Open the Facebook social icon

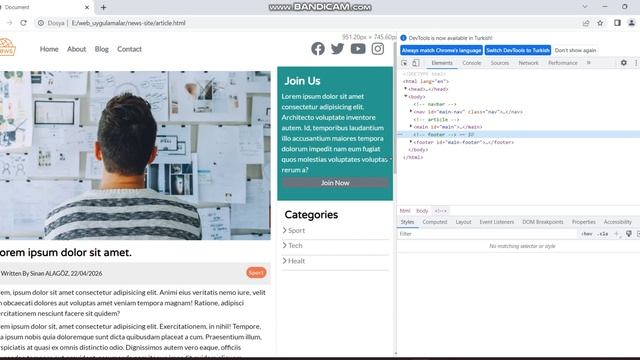click(318, 49)
